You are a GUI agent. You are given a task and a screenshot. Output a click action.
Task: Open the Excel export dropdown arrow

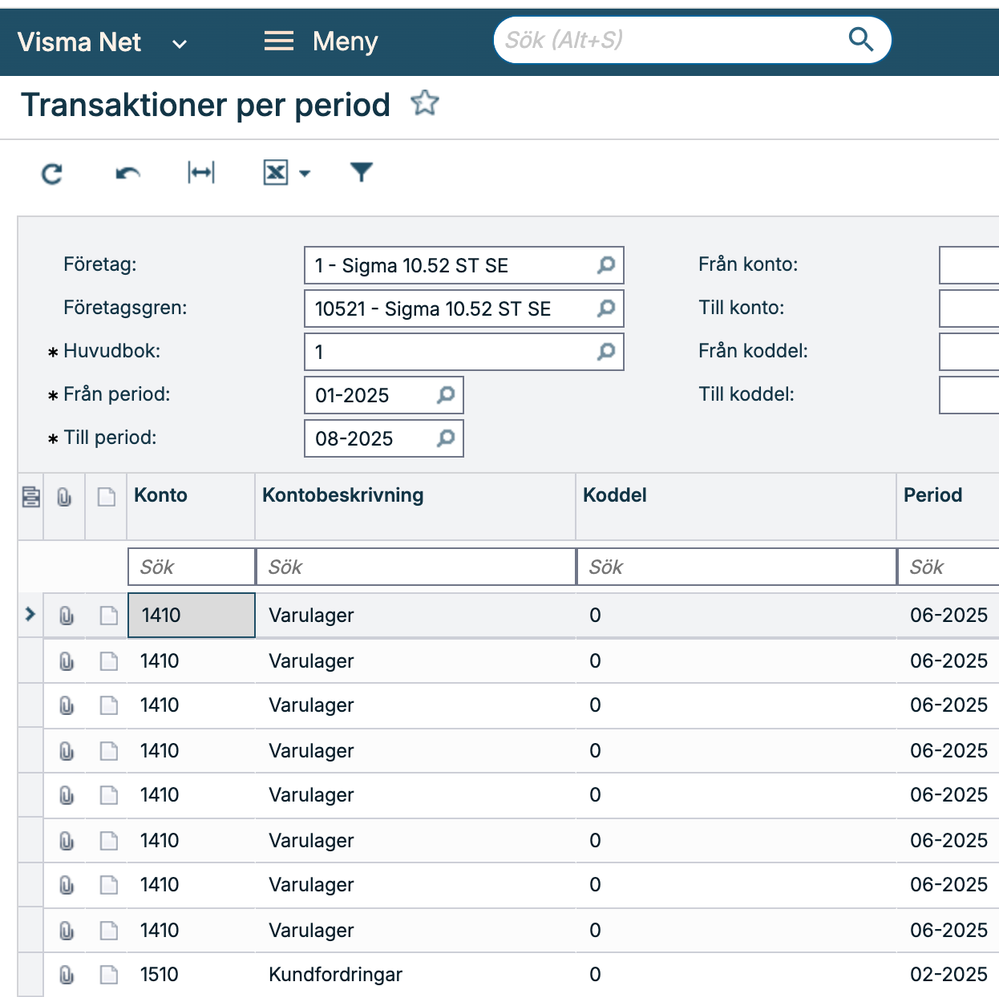tap(305, 173)
